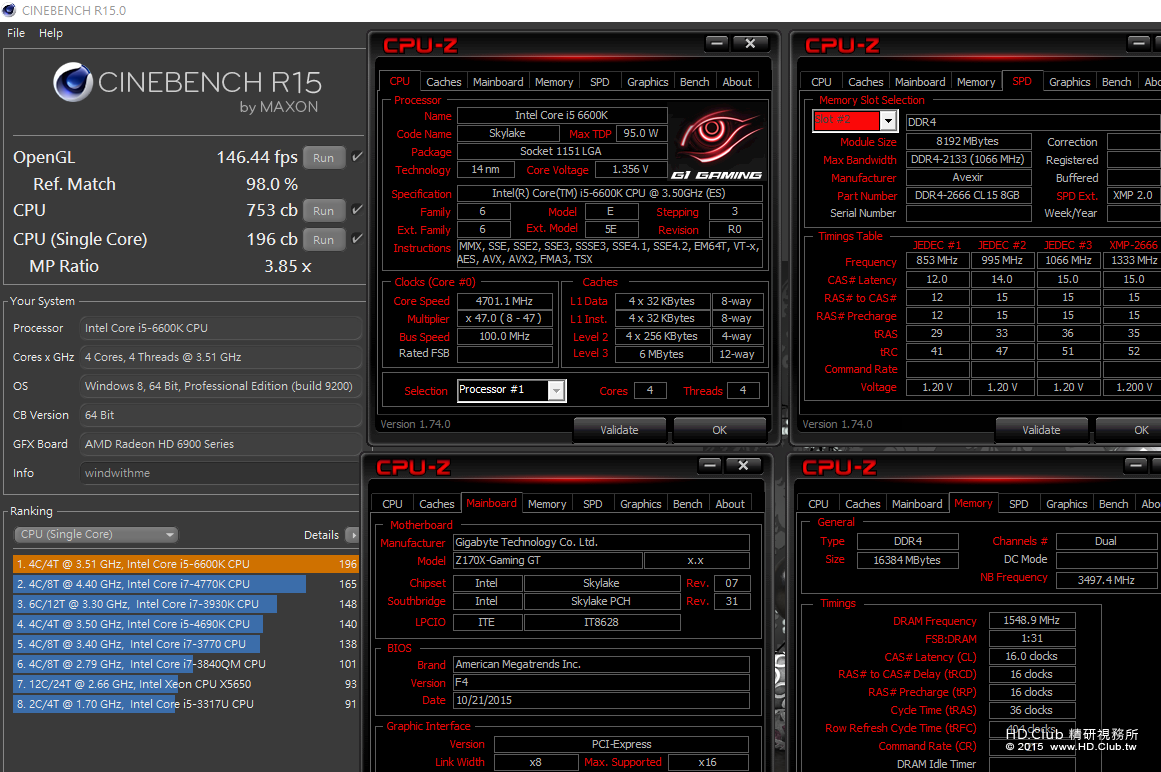Select Mainboard tab in SPD window
The width and height of the screenshot is (1161, 772).
[920, 82]
